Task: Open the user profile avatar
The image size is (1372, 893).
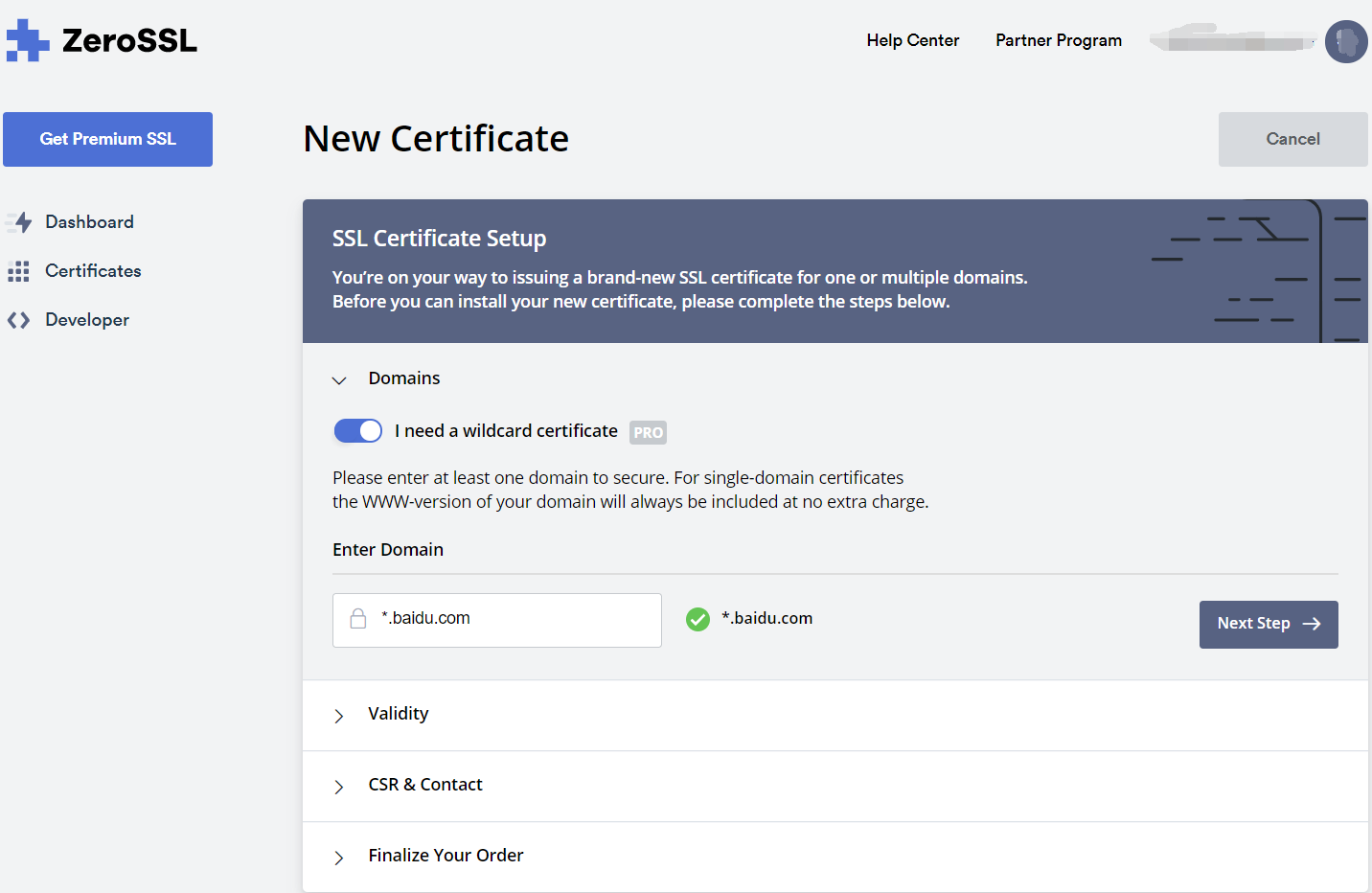Action: click(1345, 41)
